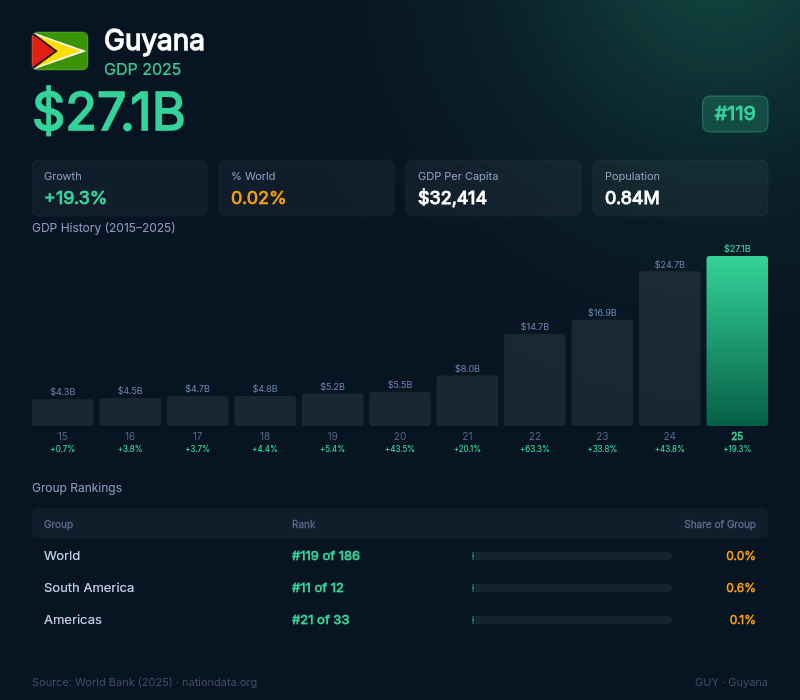800x700 pixels.
Task: Click the +0.7% growth label under 15
Action: 63,449
